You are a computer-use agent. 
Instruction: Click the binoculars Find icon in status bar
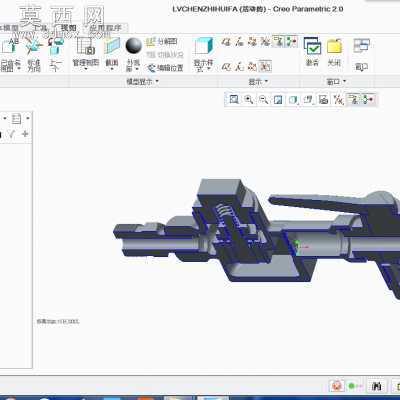376,386
